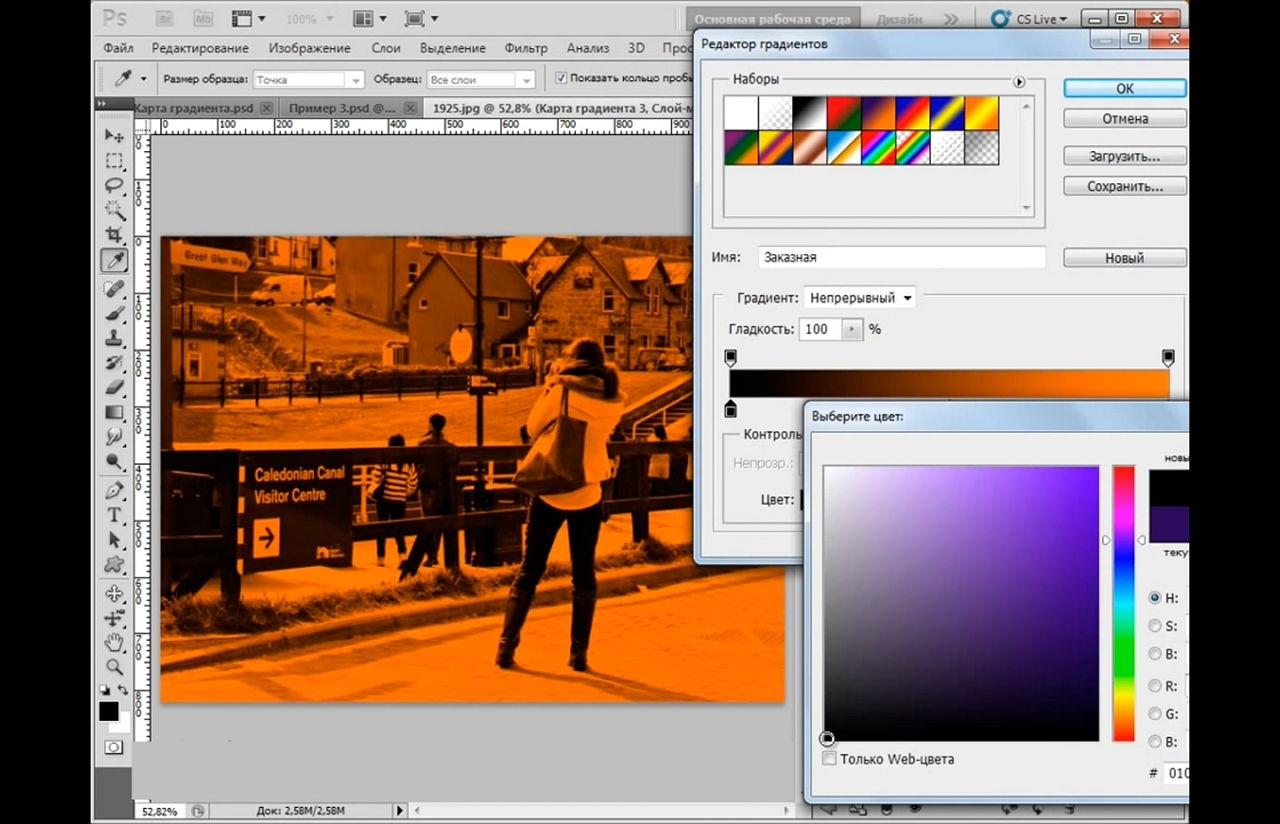
Task: Click the foreground color swatch in the toolbox
Action: pyautogui.click(x=108, y=711)
